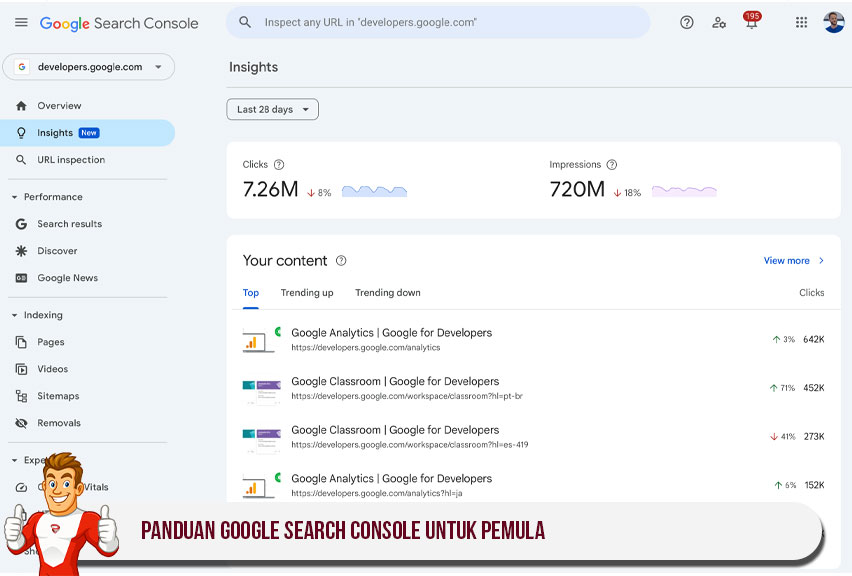Open the Google apps grid
This screenshot has height=576, width=852.
point(801,22)
